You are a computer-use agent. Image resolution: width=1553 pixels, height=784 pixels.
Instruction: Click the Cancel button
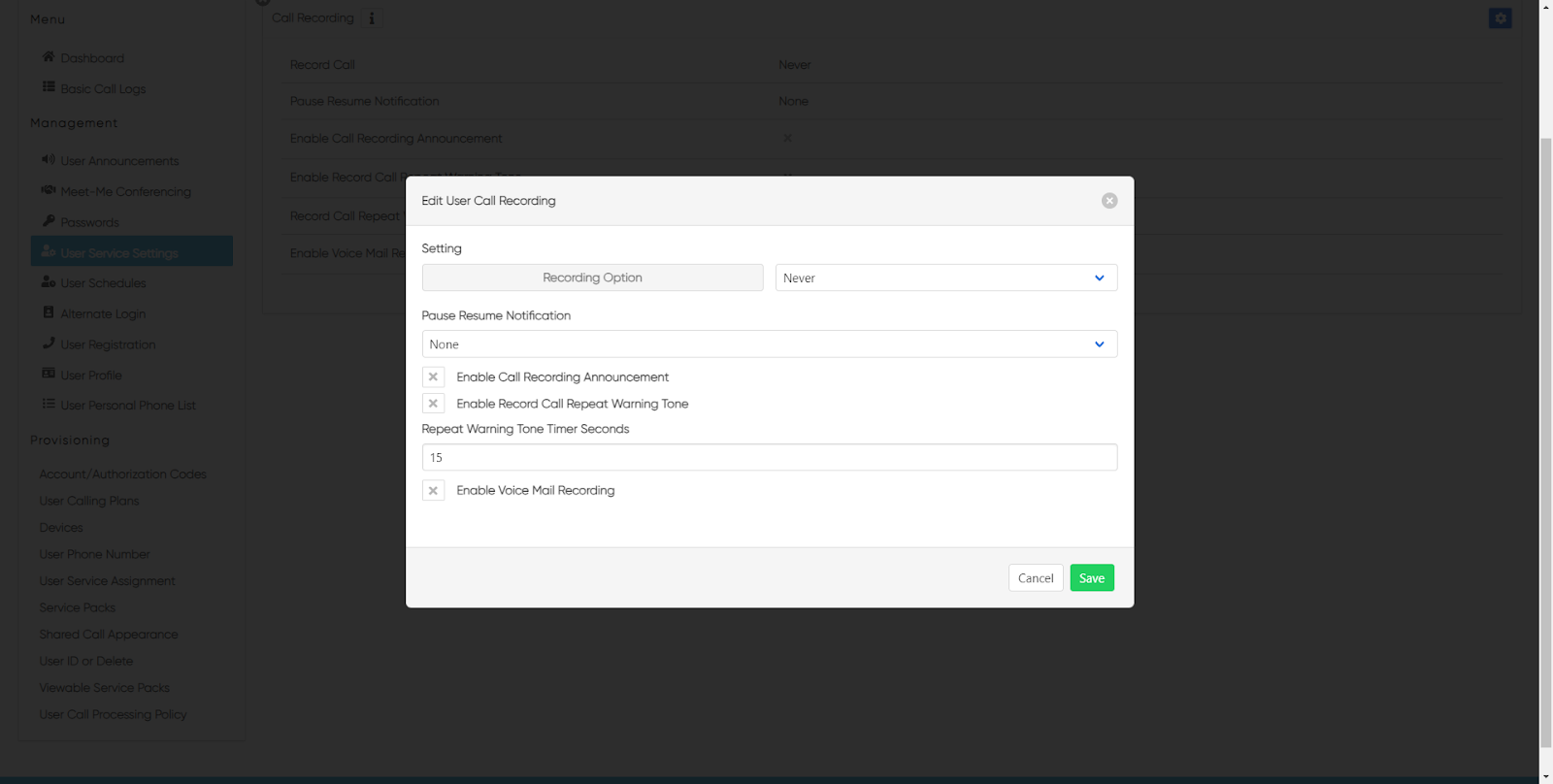tap(1036, 578)
